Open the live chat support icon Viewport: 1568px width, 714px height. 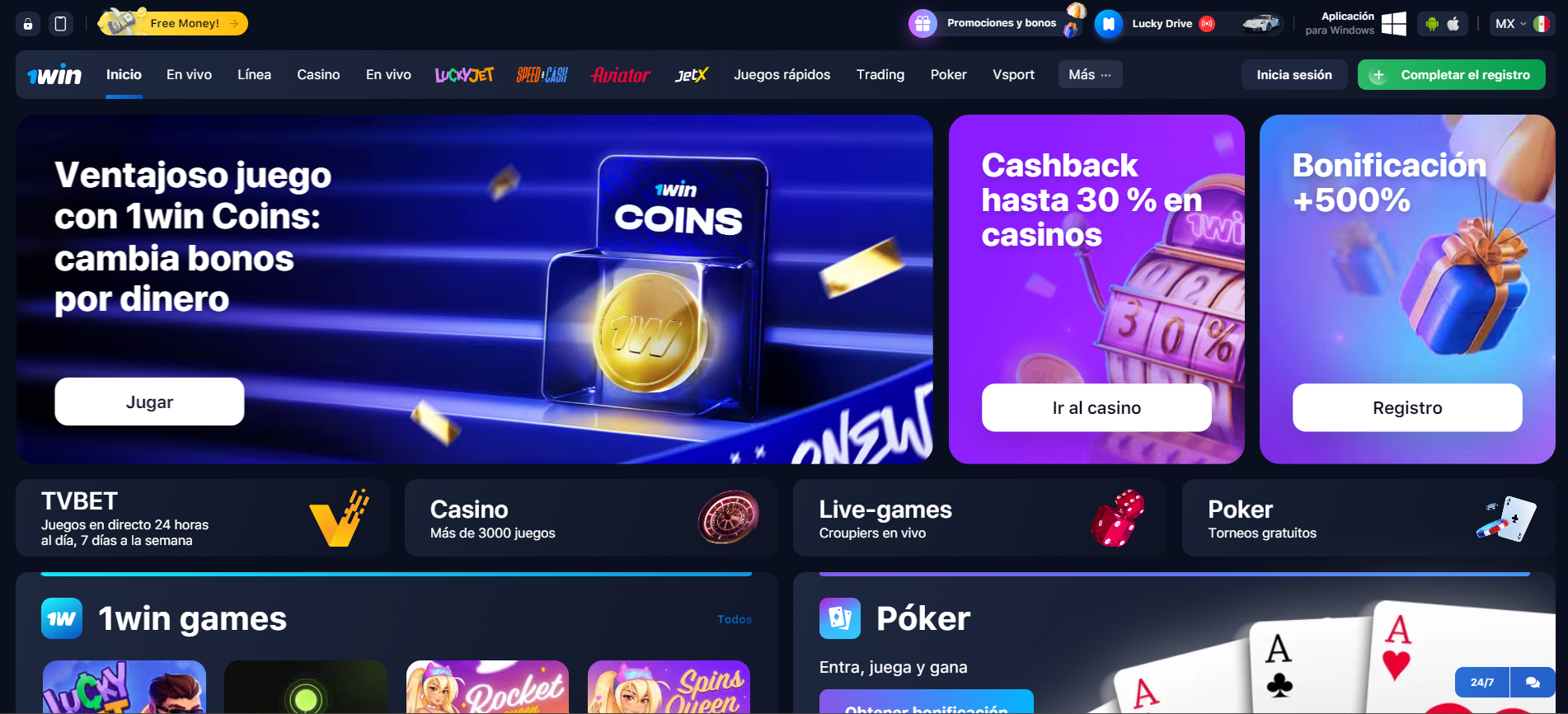[x=1533, y=682]
